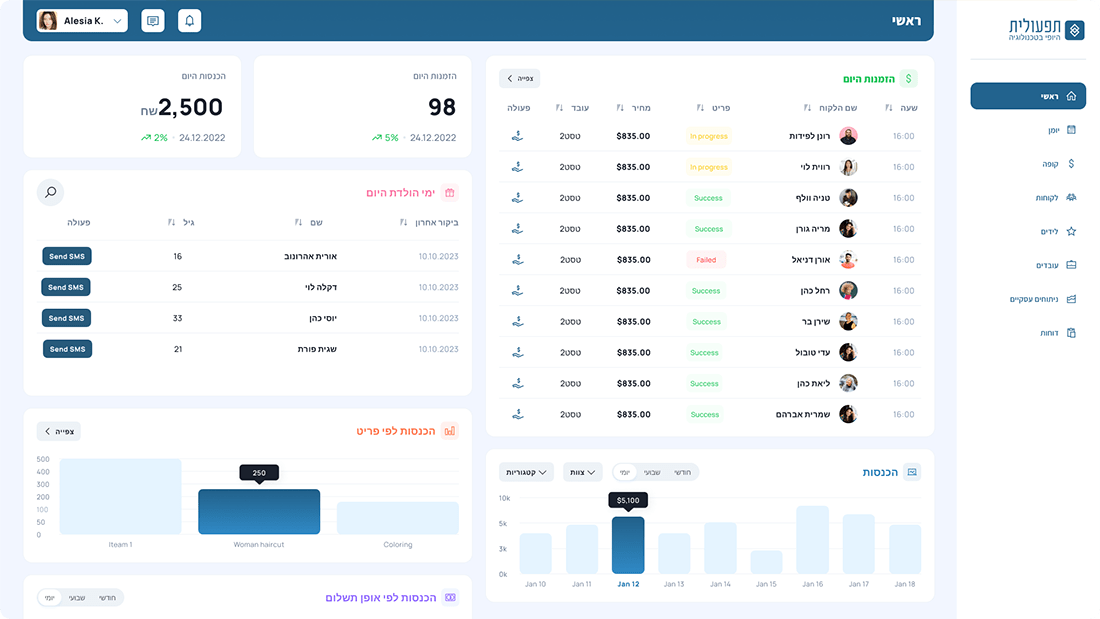This screenshot has height=619, width=1100.
Task: Expand the קטגוריות dropdown
Action: click(x=526, y=472)
